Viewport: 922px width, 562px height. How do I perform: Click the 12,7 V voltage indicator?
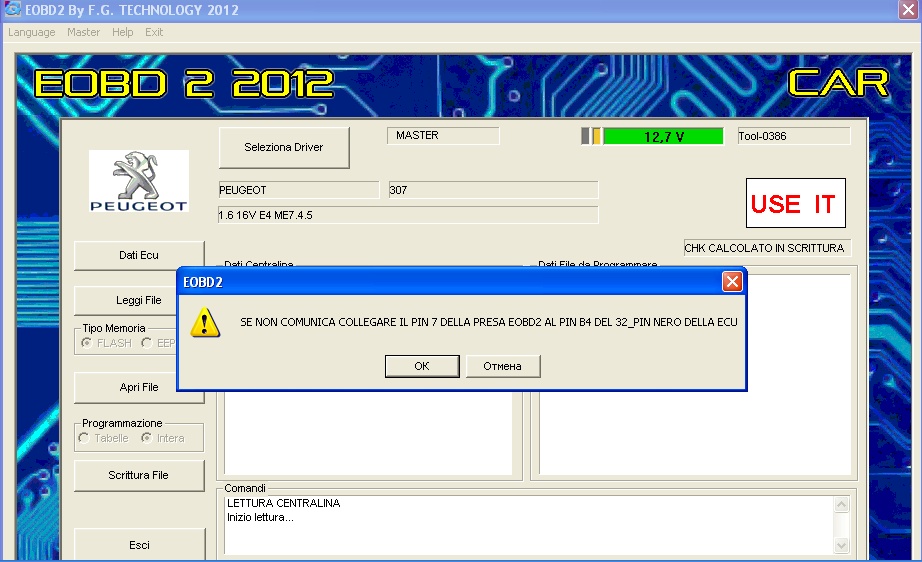(663, 136)
